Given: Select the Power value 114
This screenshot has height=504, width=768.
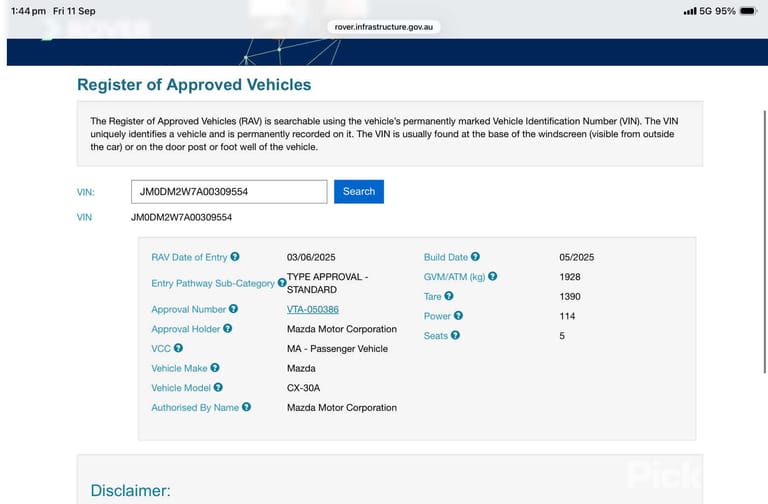Looking at the screenshot, I should coord(567,316).
